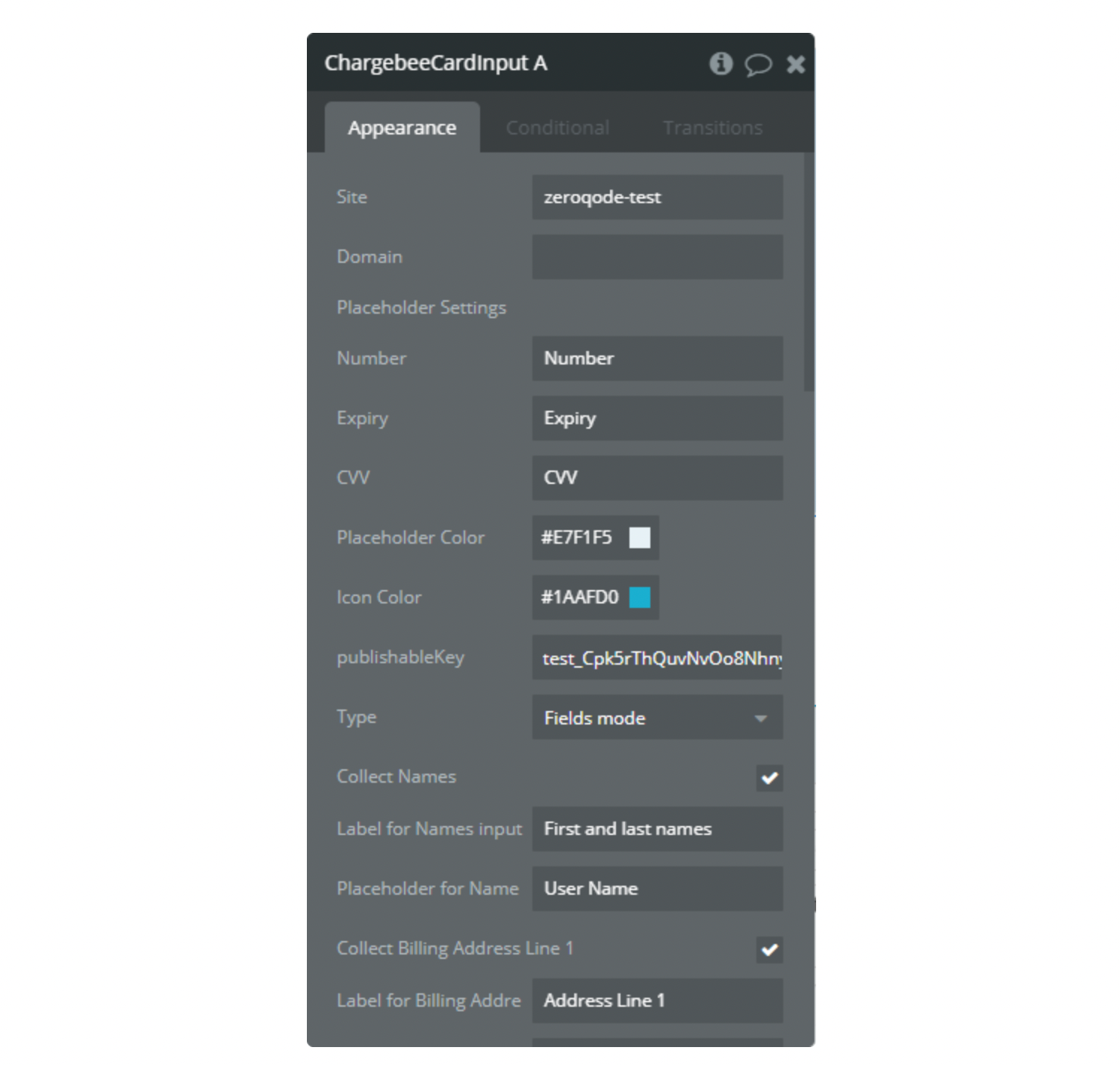Screen dimensions: 1120x1065
Task: Click the CVV placeholder input field
Action: click(x=657, y=477)
